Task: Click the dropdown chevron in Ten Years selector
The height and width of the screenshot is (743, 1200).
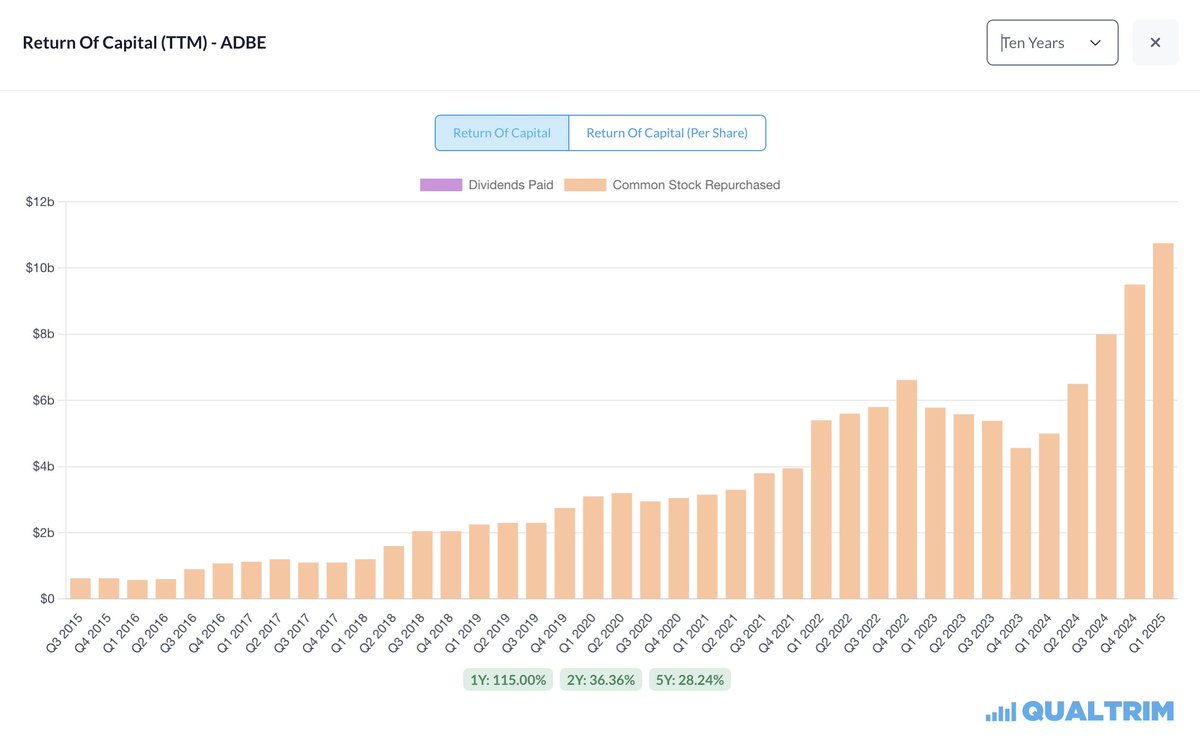Action: [x=1095, y=43]
